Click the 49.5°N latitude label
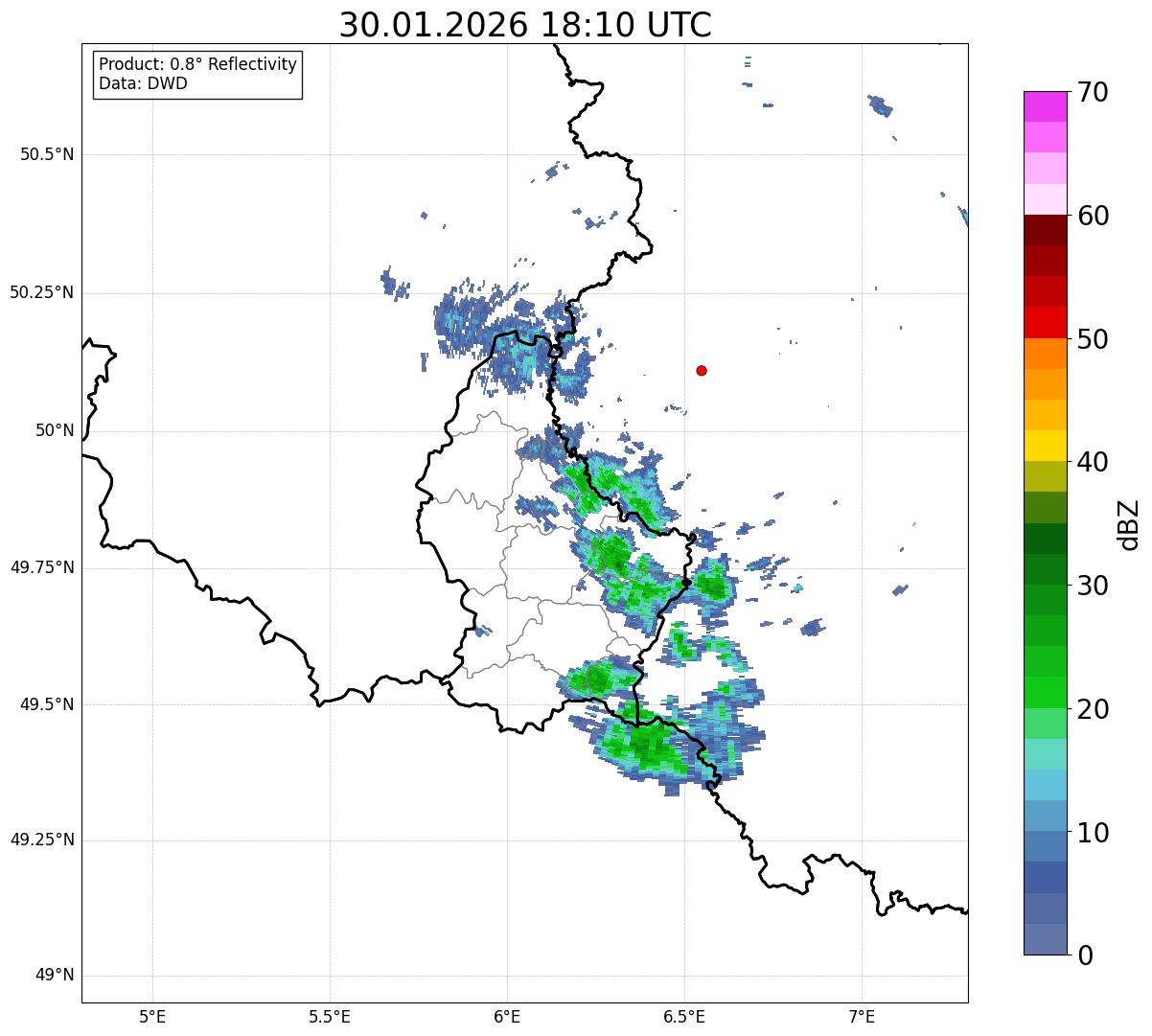Image resolution: width=1152 pixels, height=1036 pixels. tap(47, 704)
